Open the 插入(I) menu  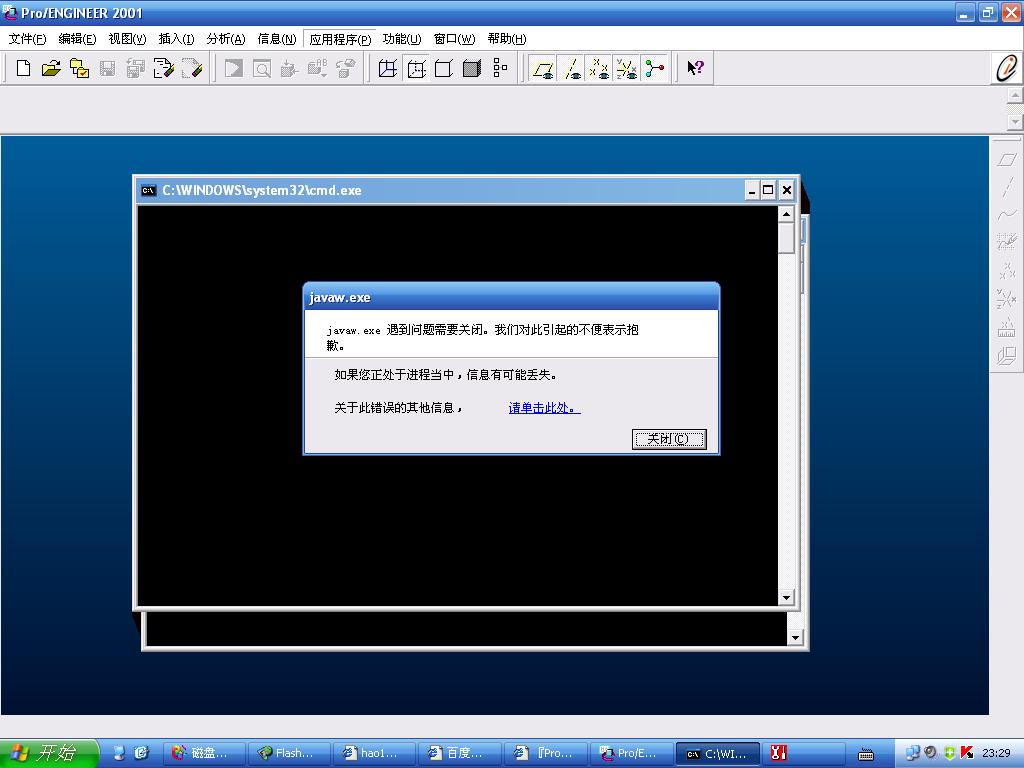(x=176, y=39)
